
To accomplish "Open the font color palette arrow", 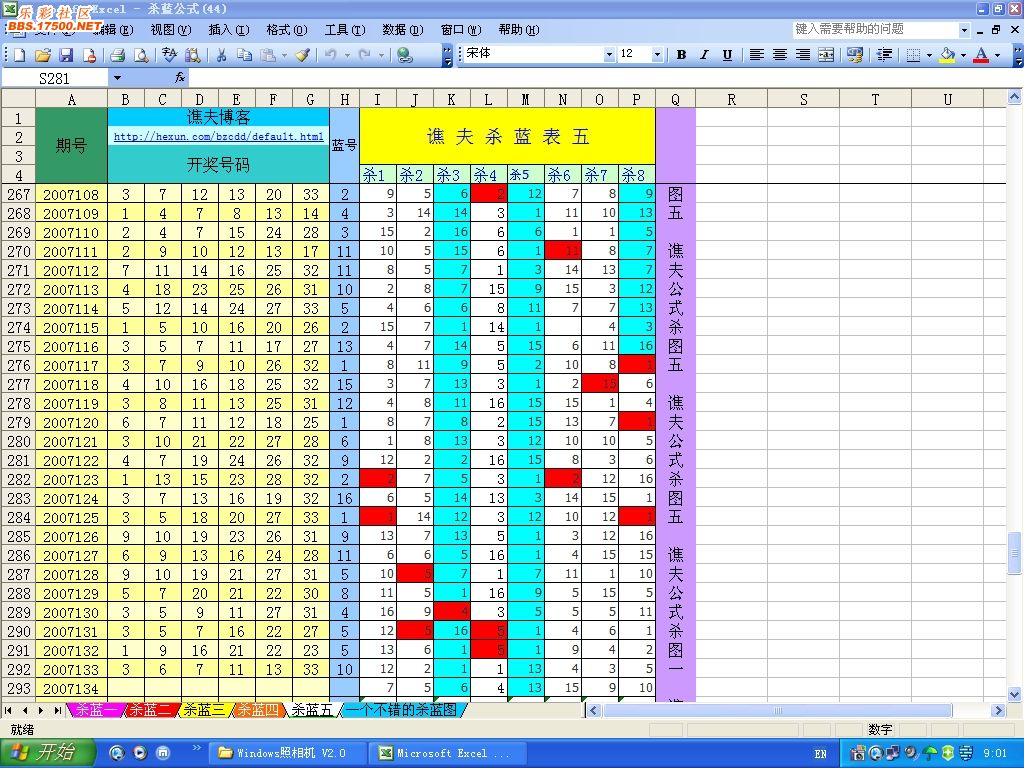I will [997, 55].
